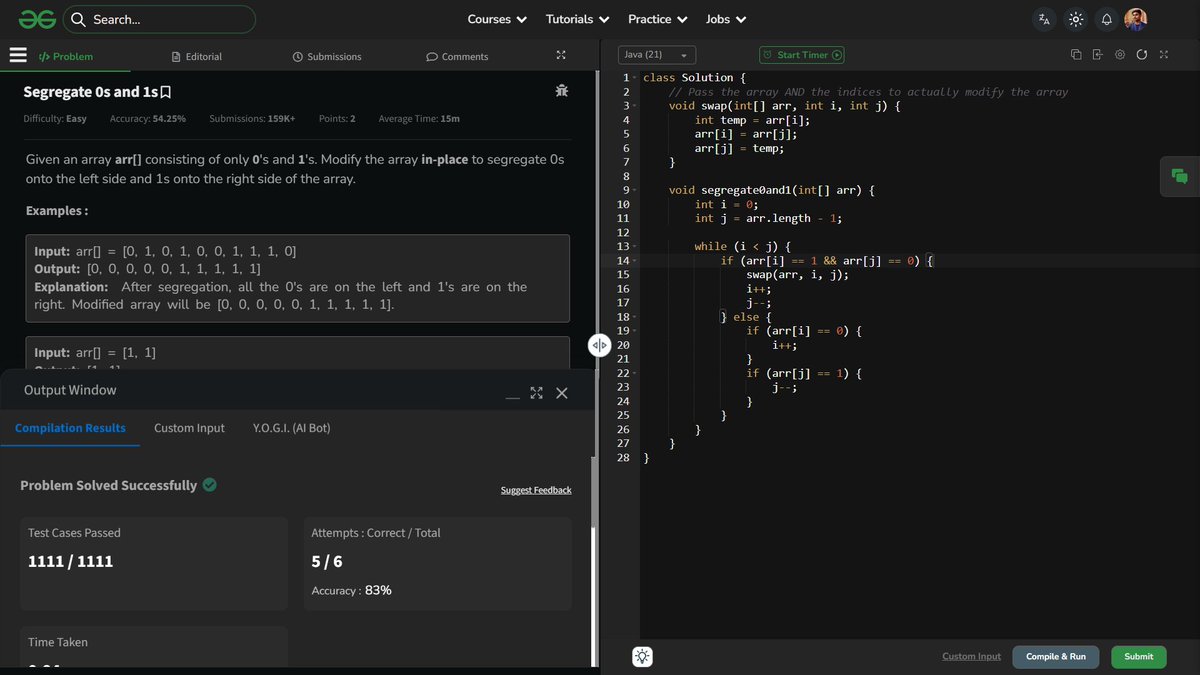Reset the code with the refresh icon
The image size is (1200, 675).
pos(1142,56)
